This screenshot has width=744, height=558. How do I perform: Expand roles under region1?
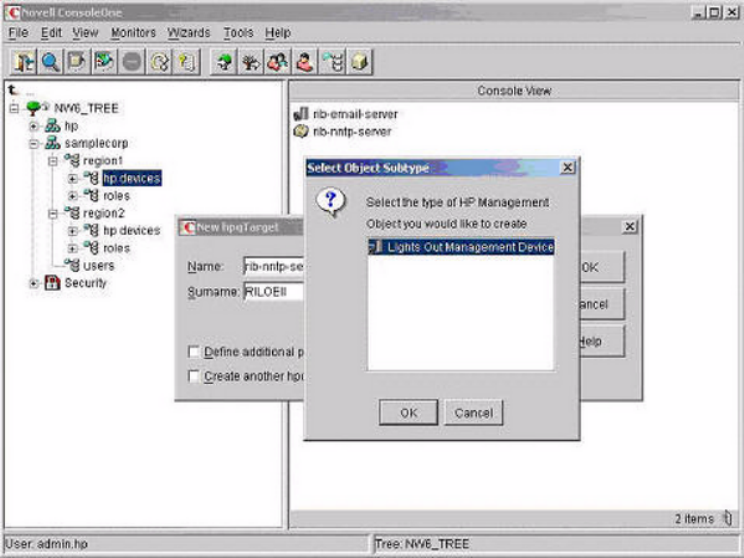[72, 196]
